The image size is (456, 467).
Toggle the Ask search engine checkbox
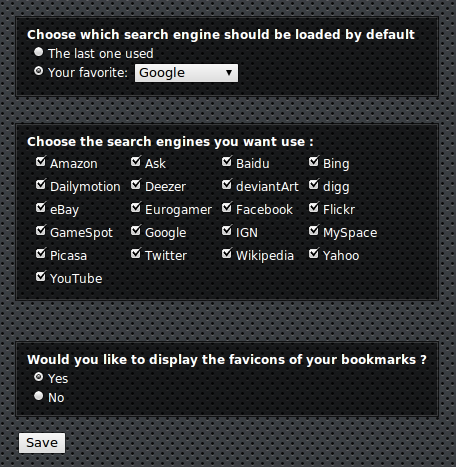136,162
